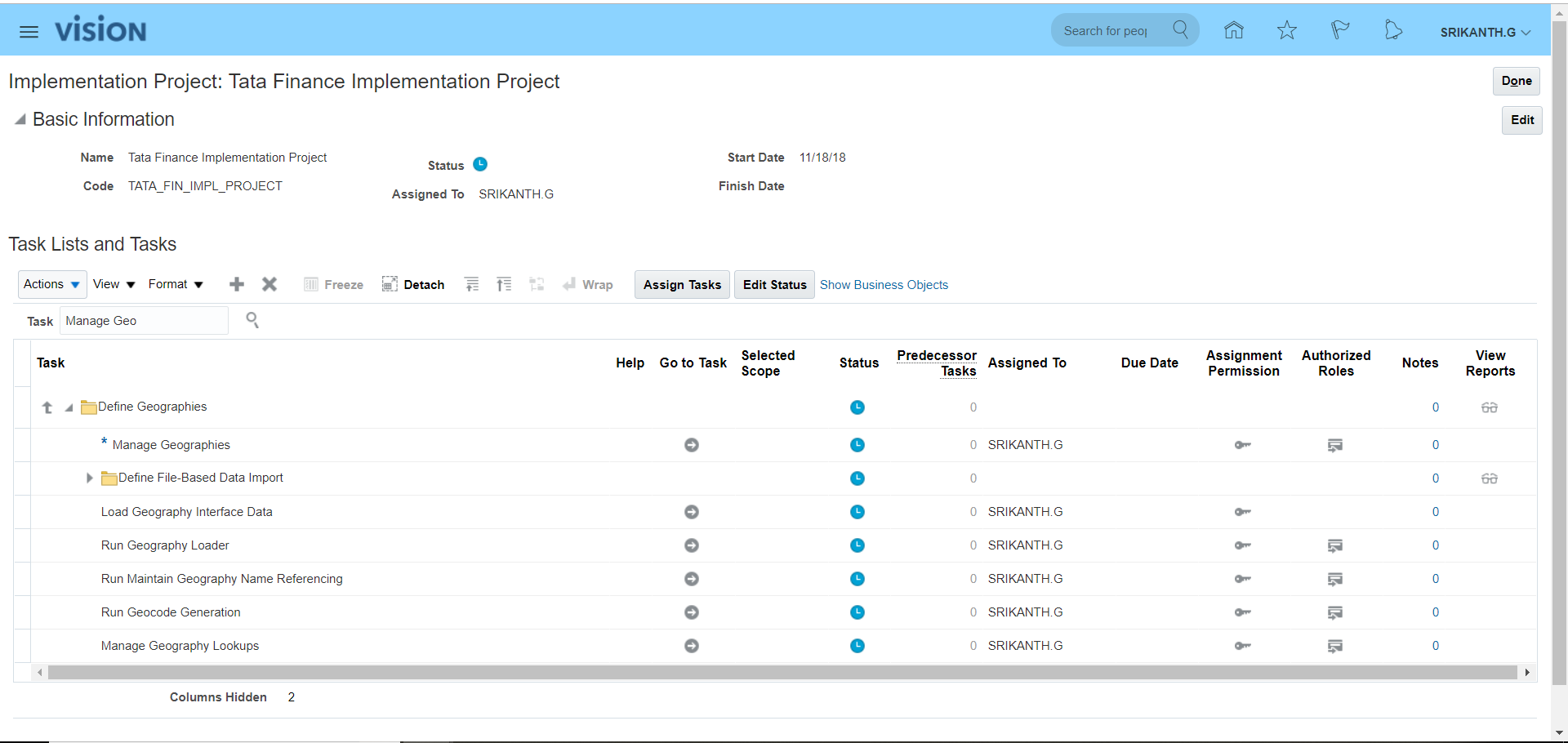This screenshot has height=743, width=1568.
Task: Click the Task search input field
Action: [x=144, y=321]
